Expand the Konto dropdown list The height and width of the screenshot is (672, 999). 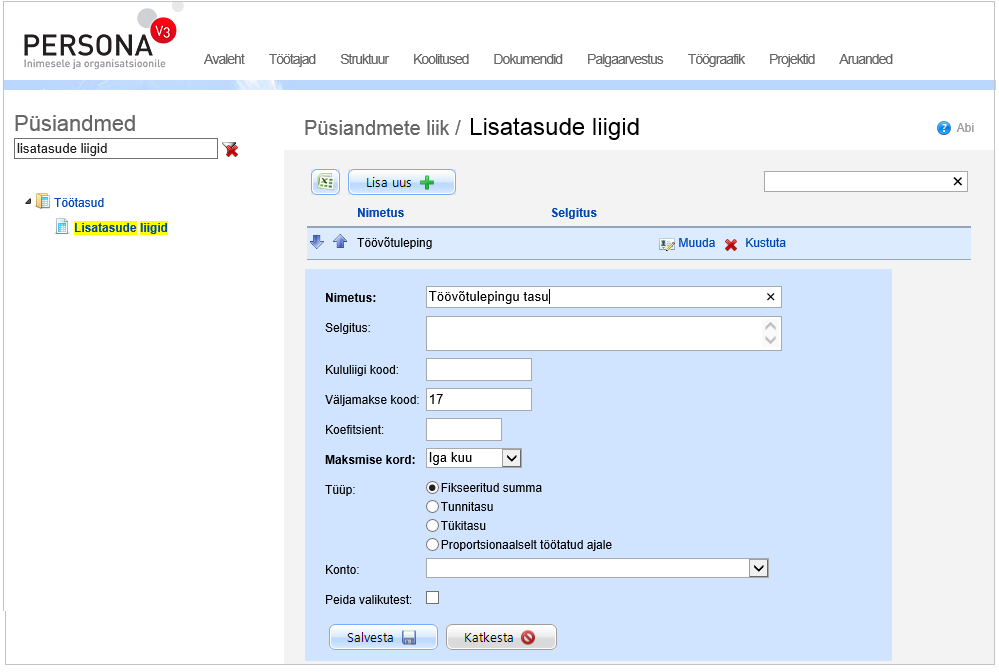click(x=758, y=568)
